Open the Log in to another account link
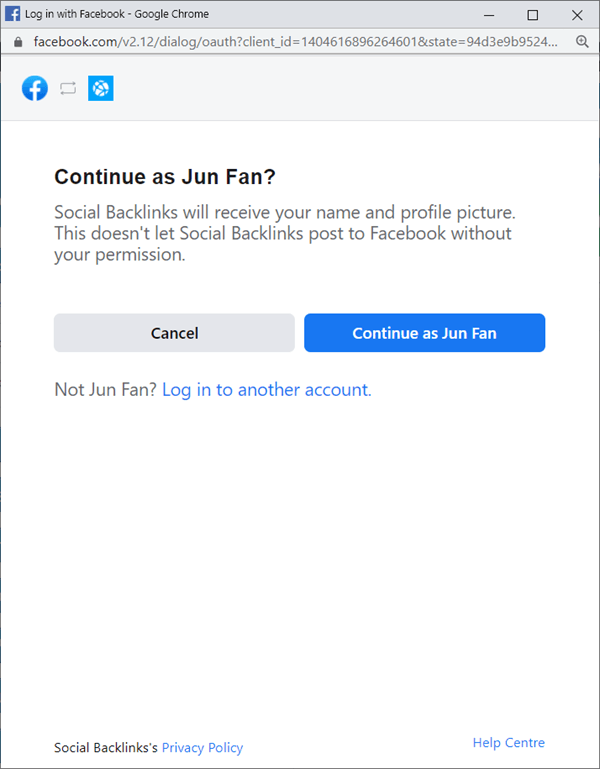This screenshot has height=769, width=600. 266,390
